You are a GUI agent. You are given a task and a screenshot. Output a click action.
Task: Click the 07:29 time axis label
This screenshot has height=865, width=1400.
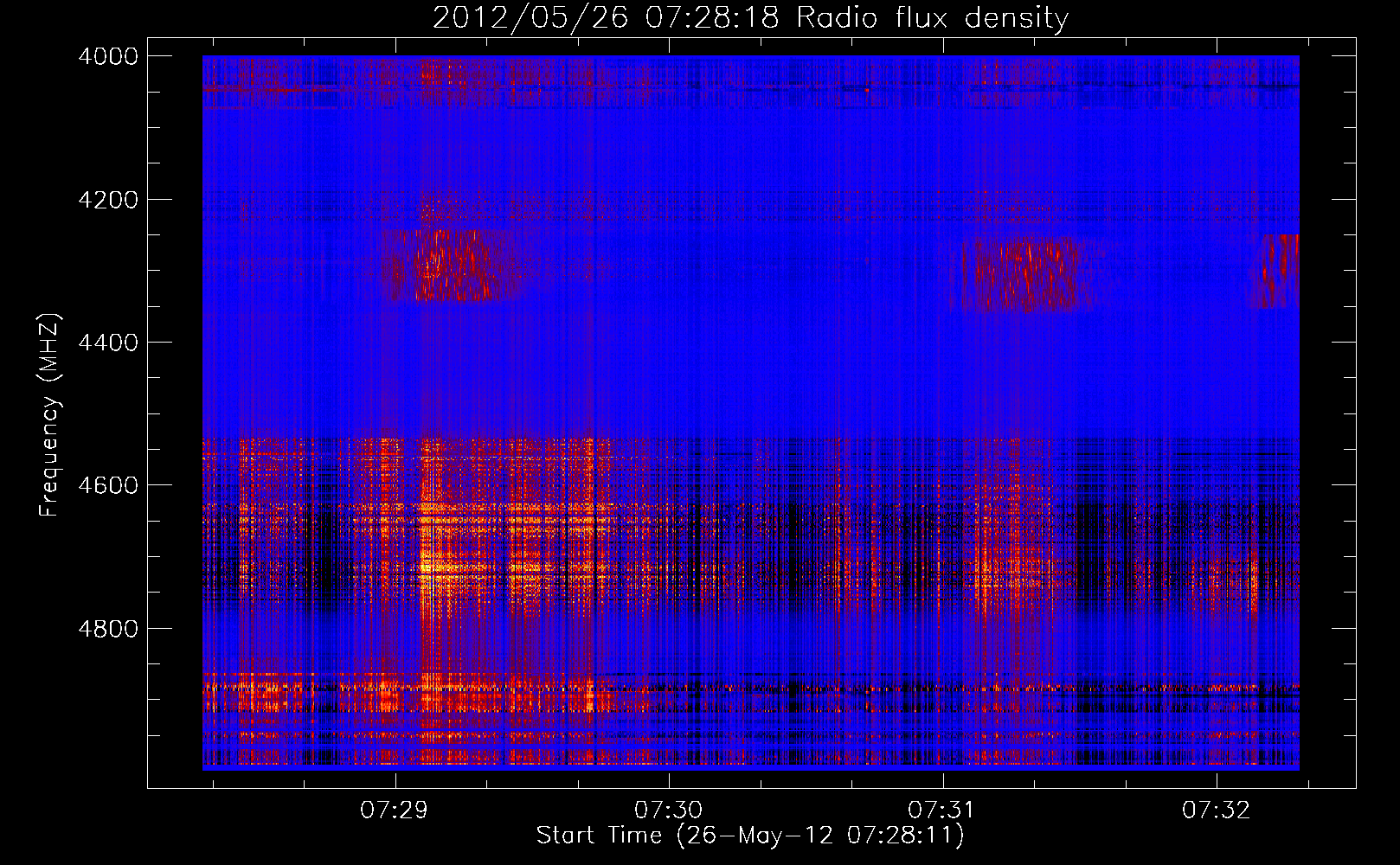coord(395,811)
